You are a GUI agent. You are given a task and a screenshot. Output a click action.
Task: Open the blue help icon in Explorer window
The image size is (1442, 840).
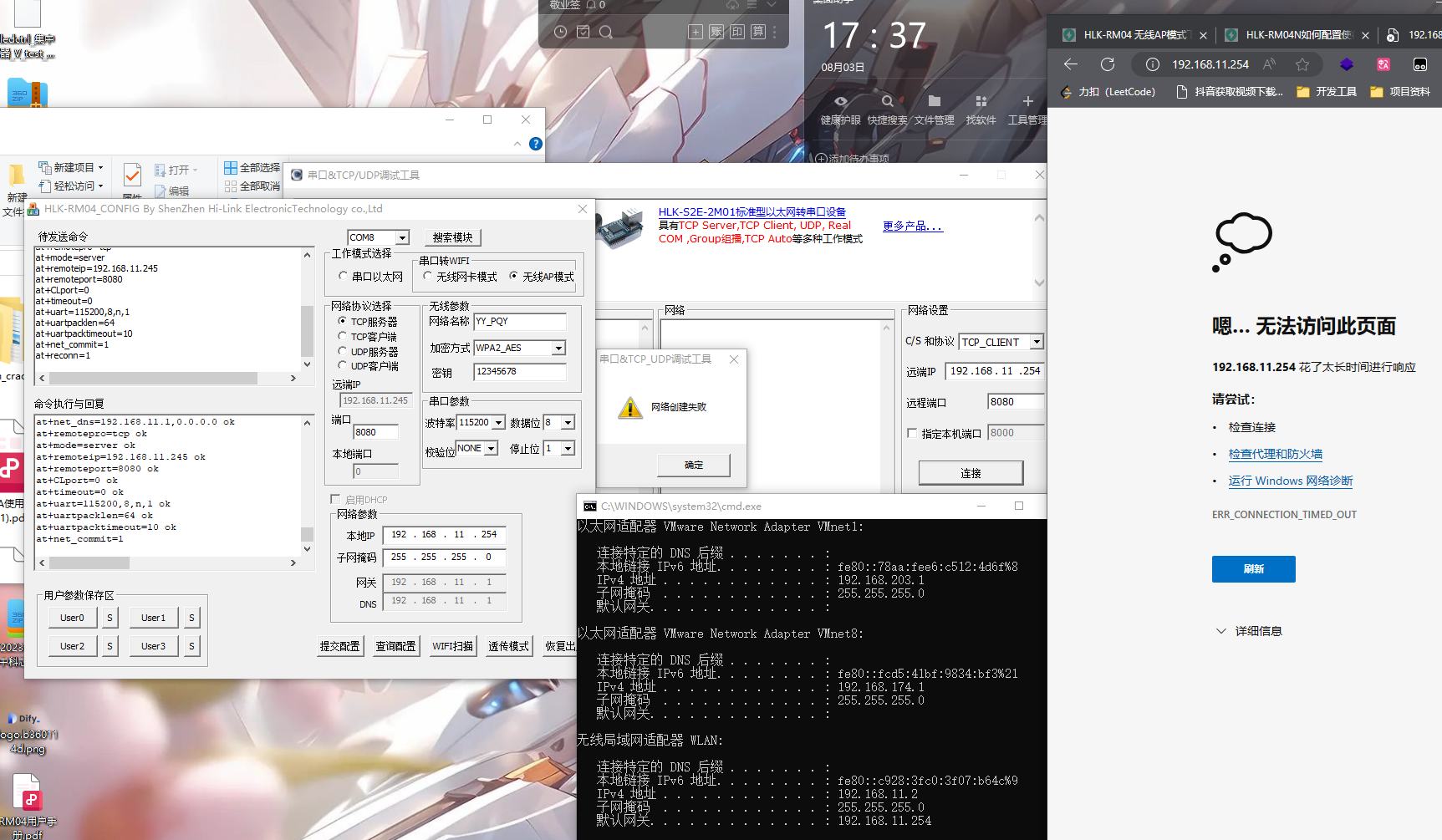pyautogui.click(x=536, y=144)
